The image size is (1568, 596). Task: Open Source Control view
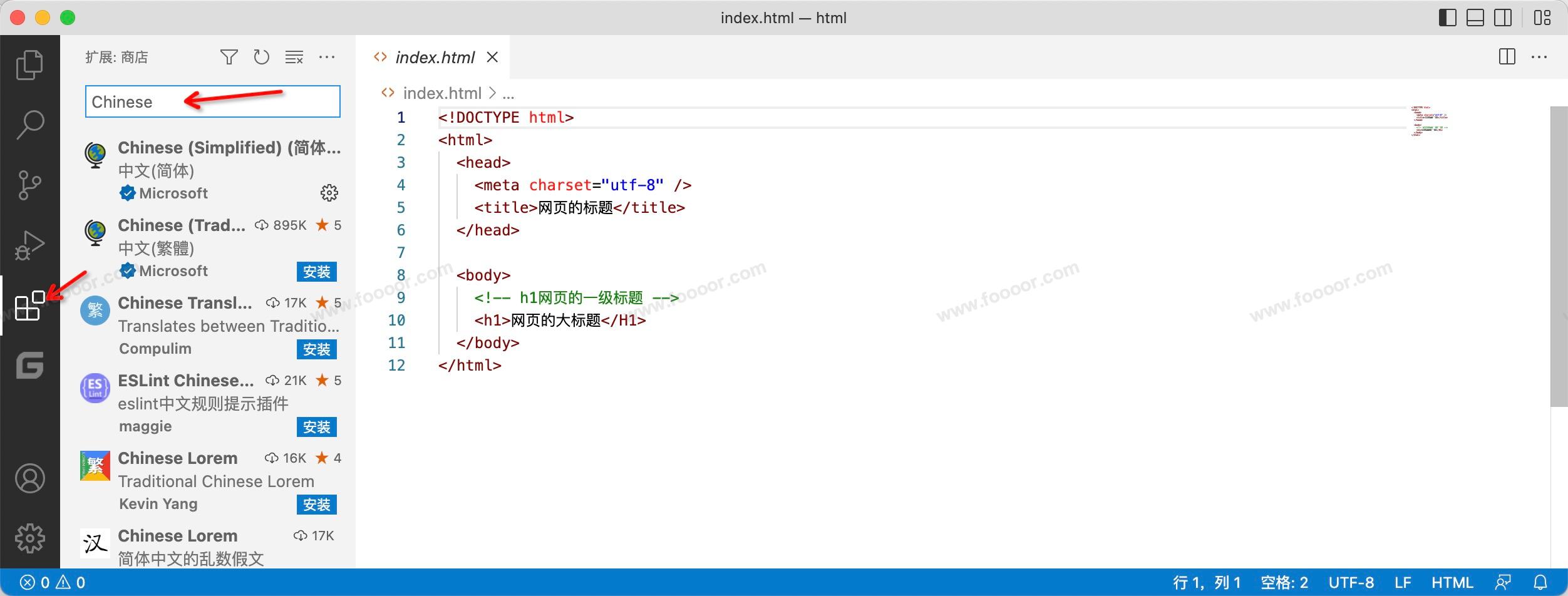click(x=29, y=185)
